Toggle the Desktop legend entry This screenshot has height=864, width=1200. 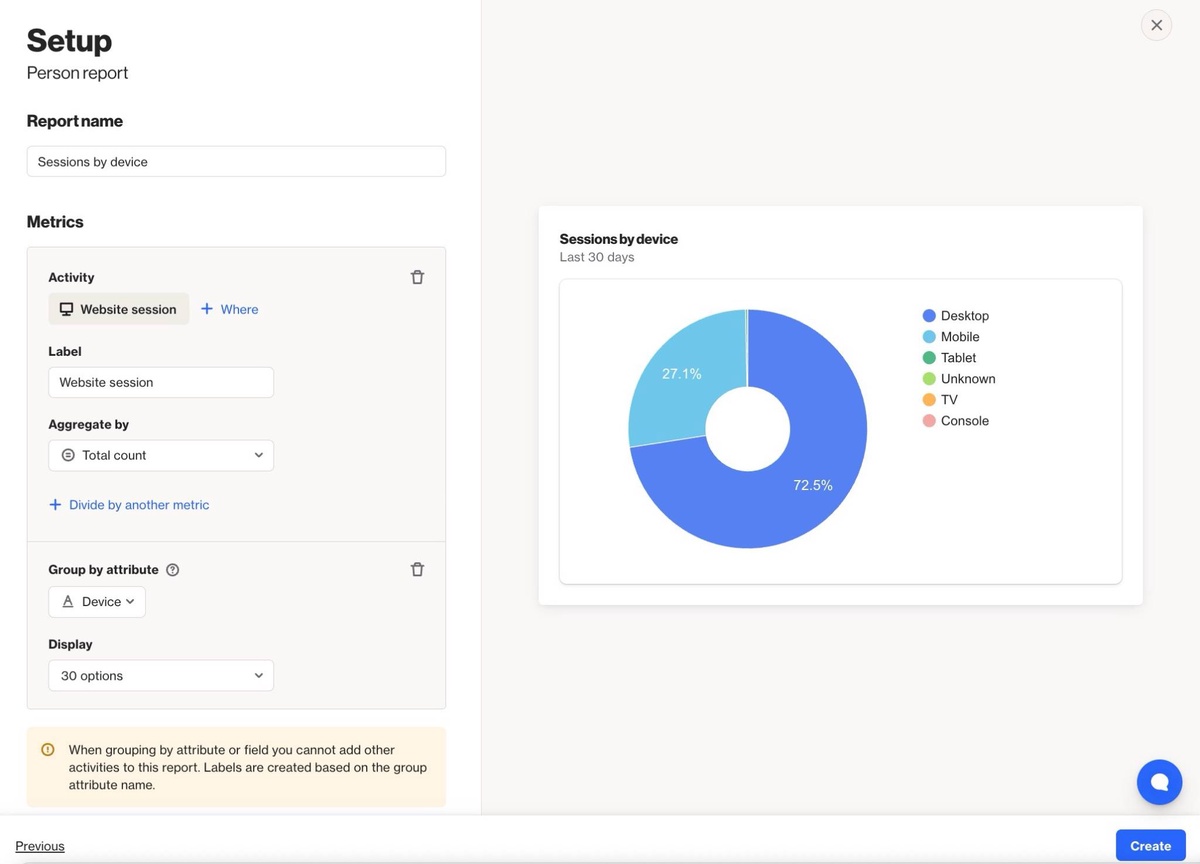(x=956, y=316)
